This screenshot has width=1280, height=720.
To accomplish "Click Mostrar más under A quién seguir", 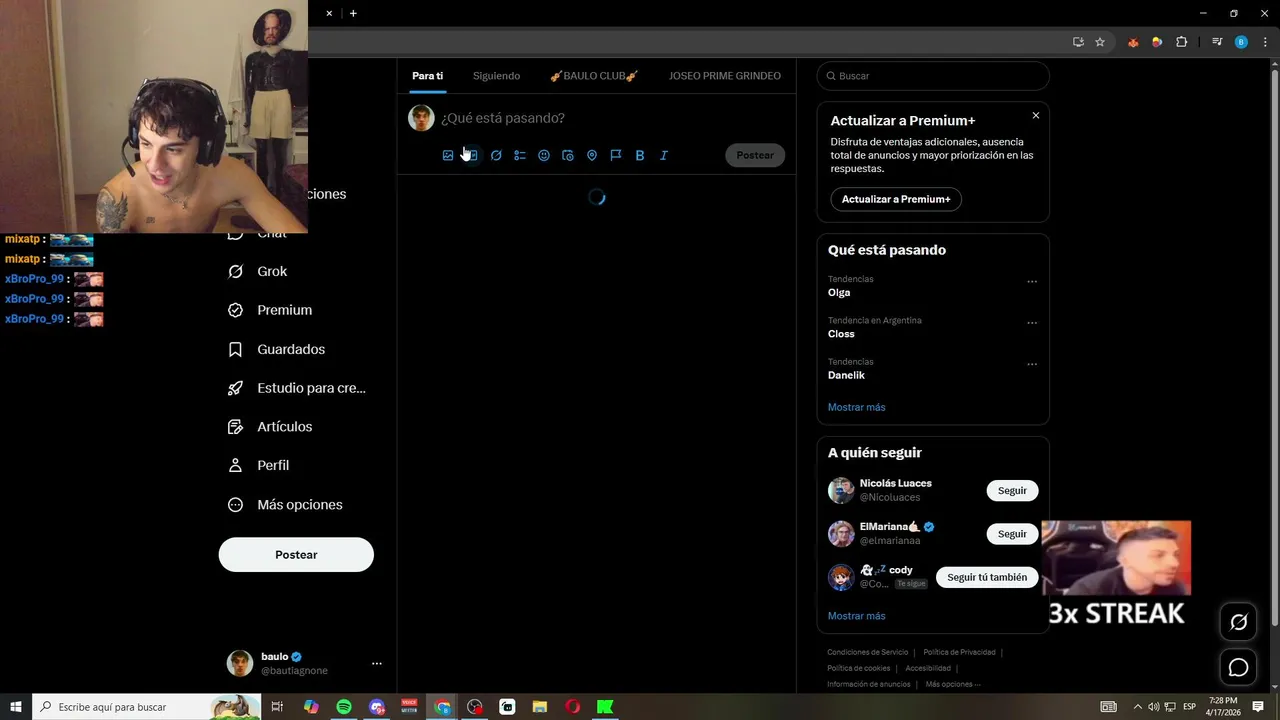I will pyautogui.click(x=856, y=616).
